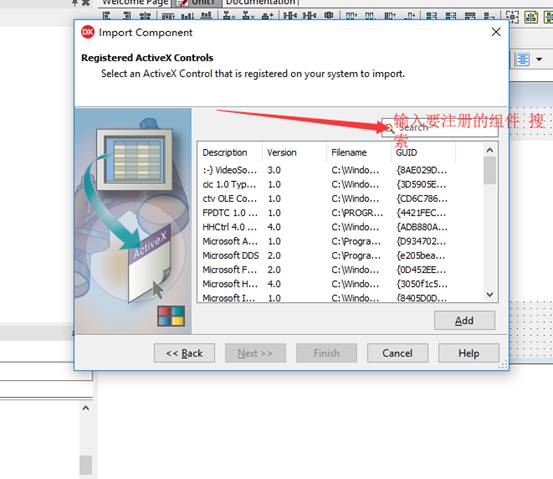Click the blue text-align icon beside the dropdown arrow
This screenshot has height=479, width=553.
(x=523, y=59)
